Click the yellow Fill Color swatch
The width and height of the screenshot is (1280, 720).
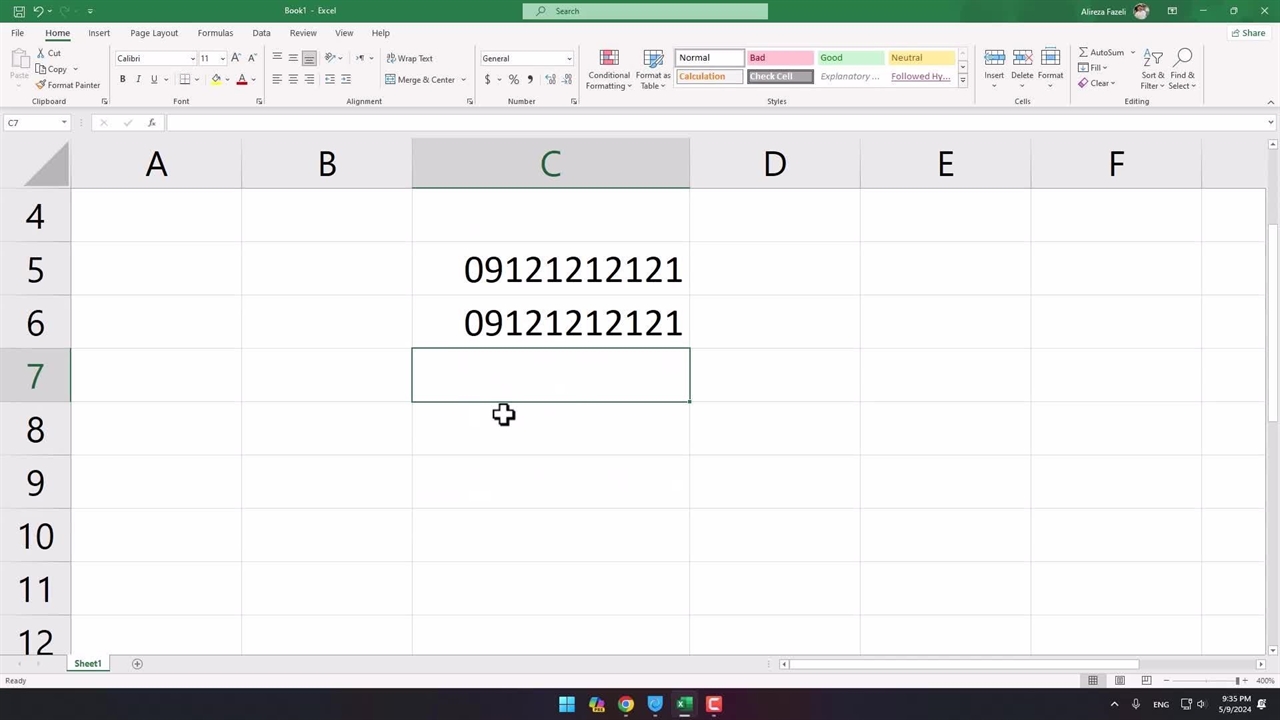tap(216, 80)
